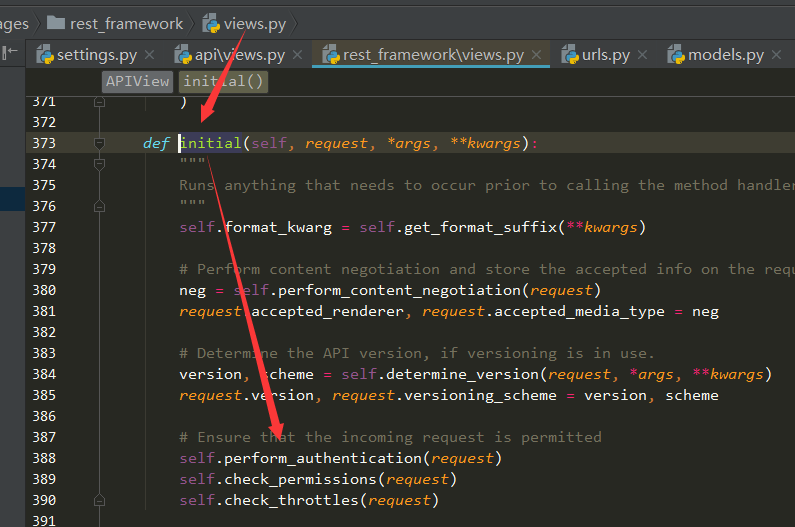Click the fold end marker at line 390
795x527 pixels.
pos(99,501)
